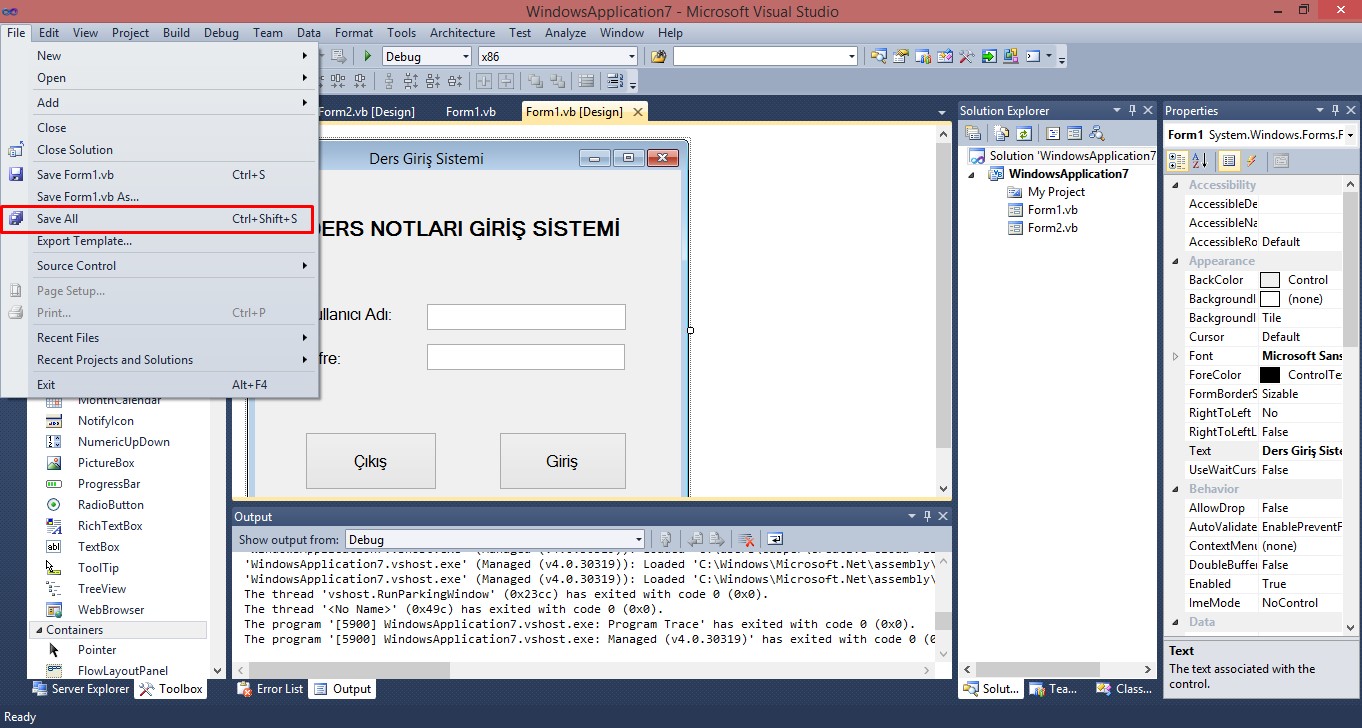Open the Solution Configurations dropdown showing Debug
1362x728 pixels.
click(x=465, y=56)
